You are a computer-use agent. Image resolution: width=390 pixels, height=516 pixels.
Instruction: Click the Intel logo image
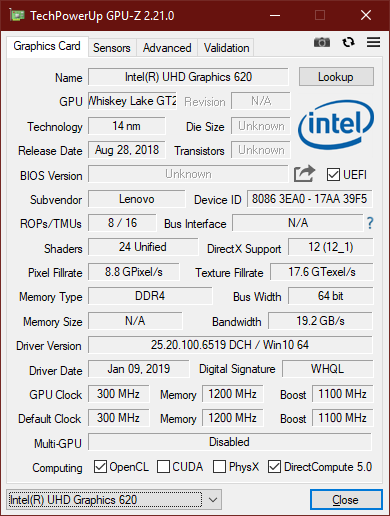click(x=336, y=125)
